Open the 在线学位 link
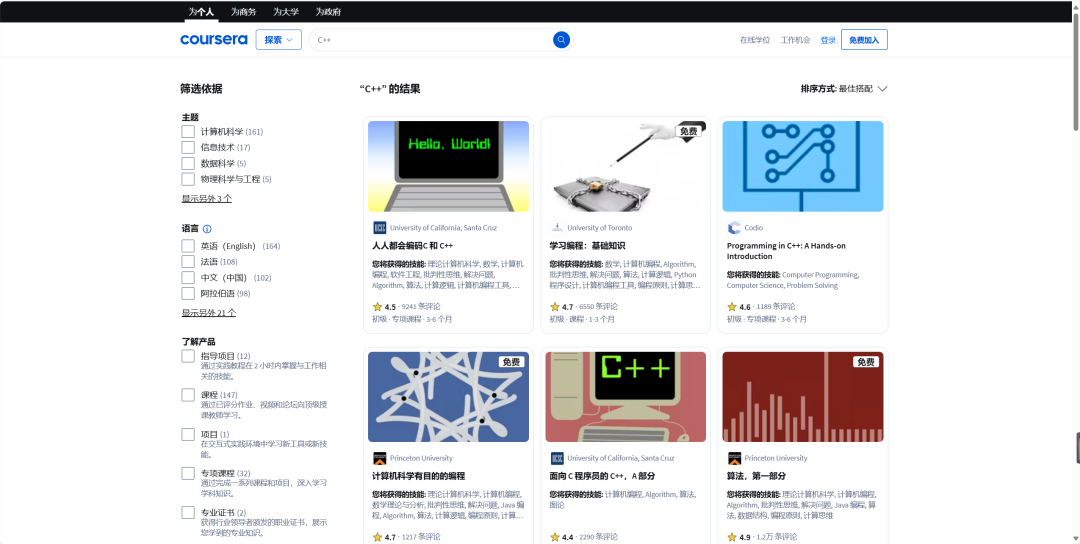The height and width of the screenshot is (544, 1080). [x=755, y=40]
